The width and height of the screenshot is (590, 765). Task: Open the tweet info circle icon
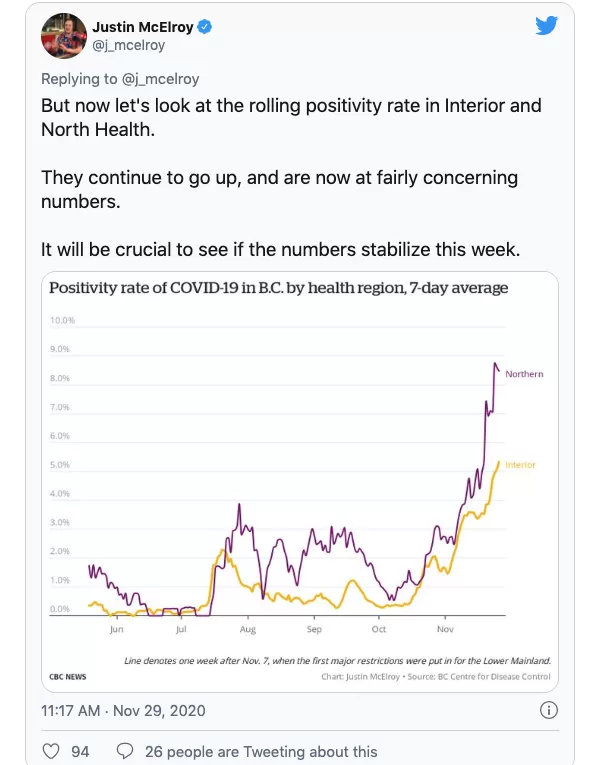pyautogui.click(x=549, y=710)
